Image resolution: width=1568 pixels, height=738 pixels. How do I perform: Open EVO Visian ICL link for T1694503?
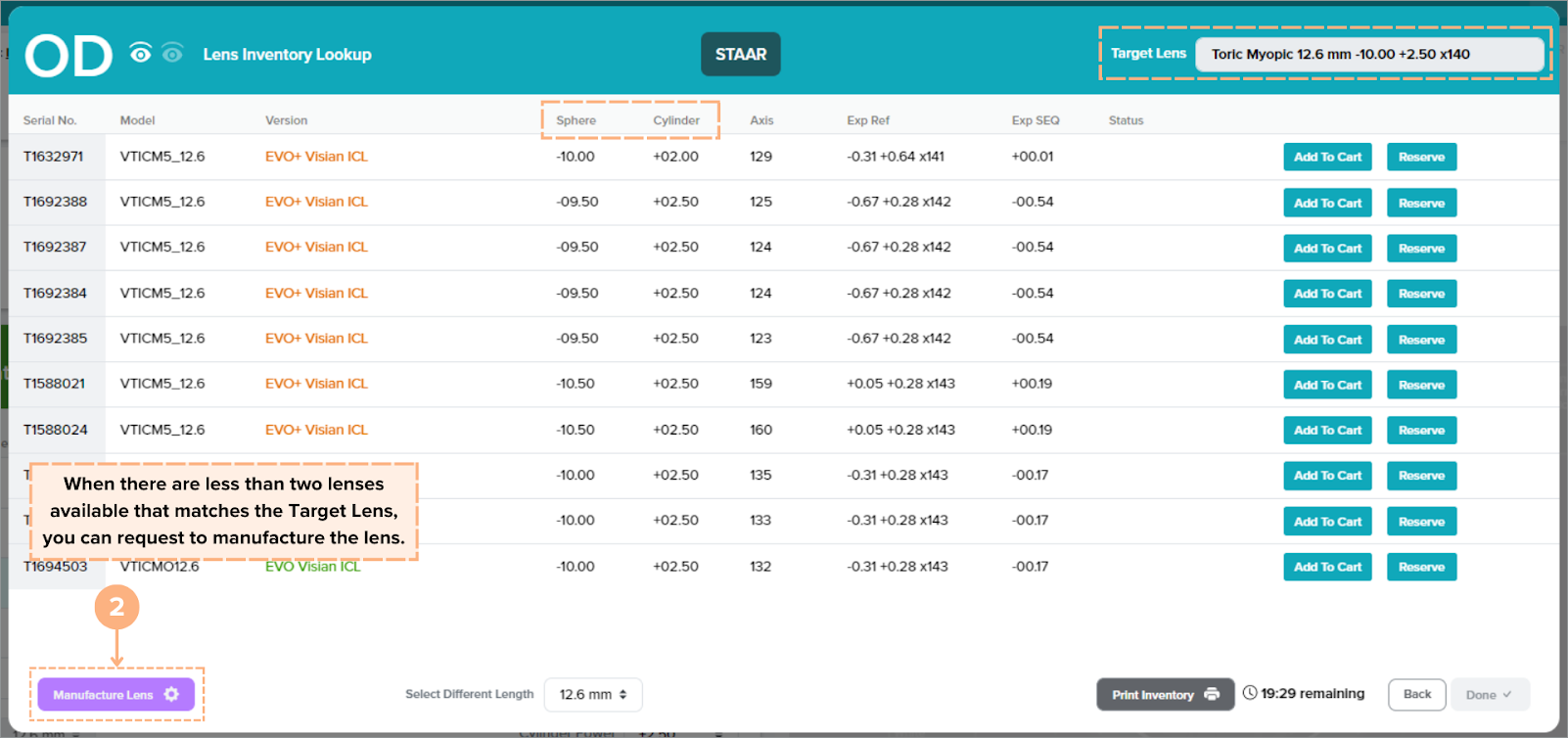(x=312, y=567)
